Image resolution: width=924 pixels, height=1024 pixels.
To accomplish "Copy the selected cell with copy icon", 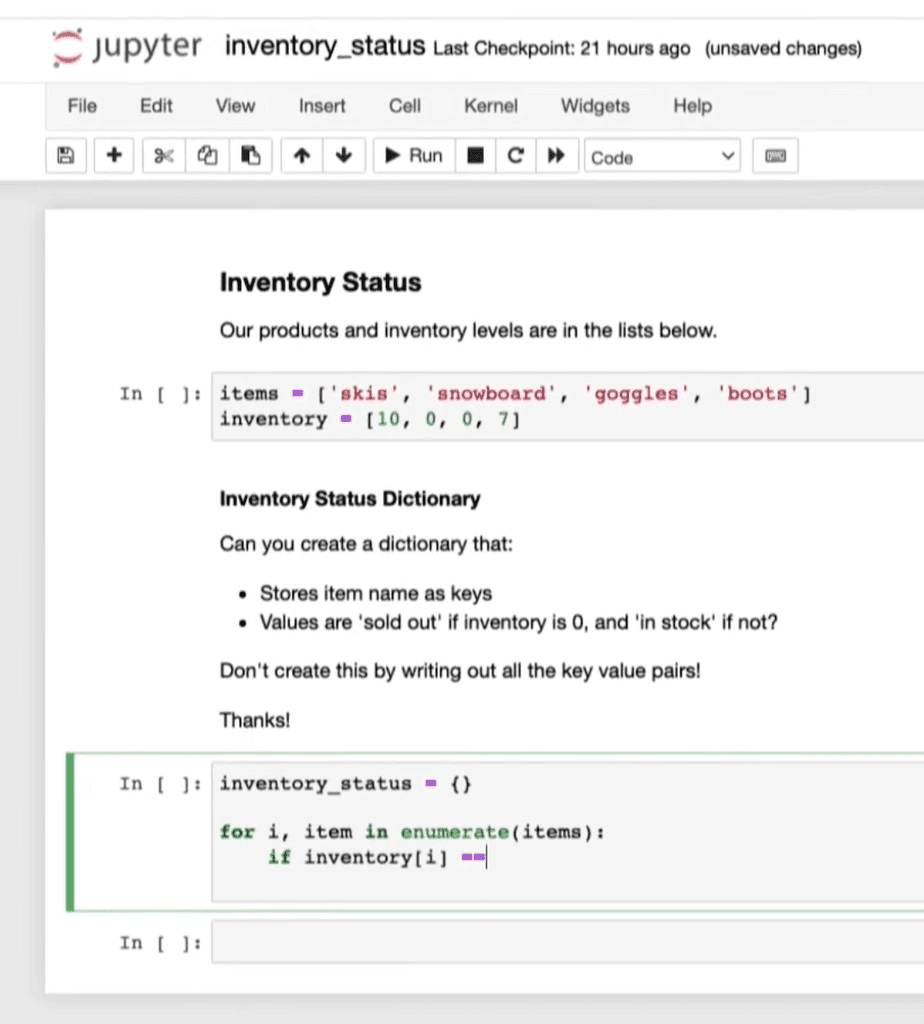I will pyautogui.click(x=207, y=155).
